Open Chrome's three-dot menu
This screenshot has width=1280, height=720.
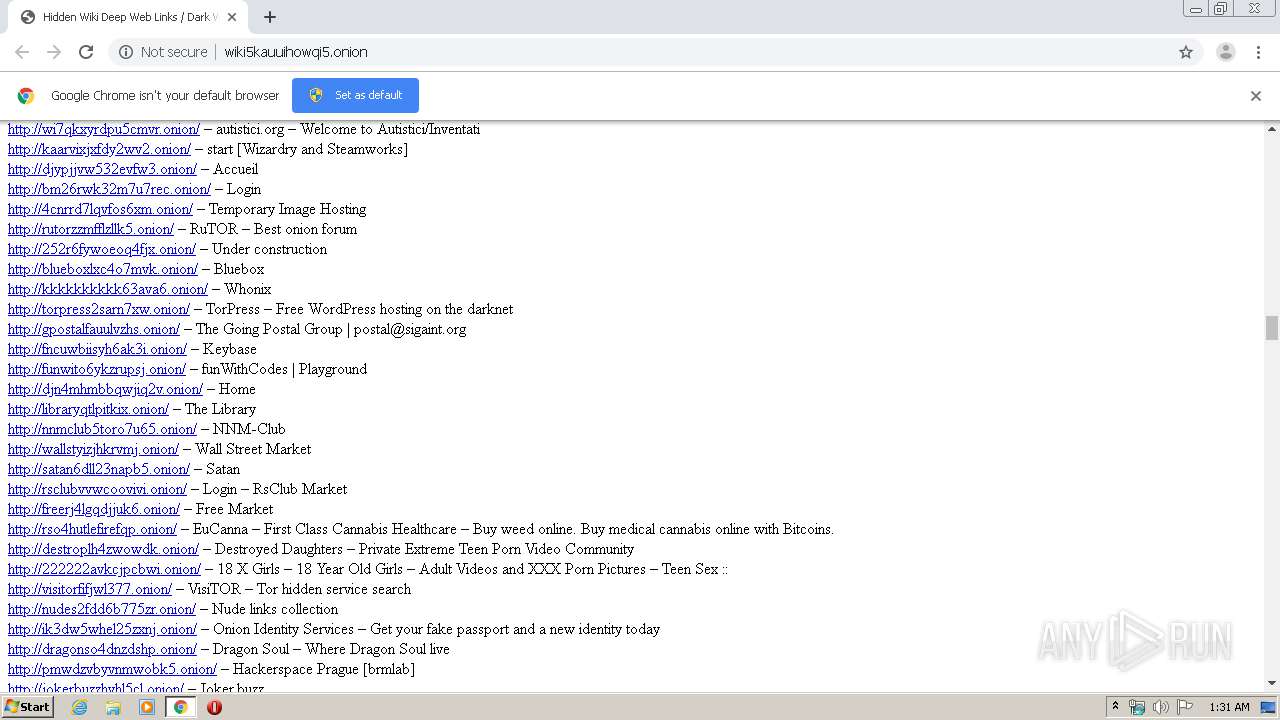tap(1258, 52)
